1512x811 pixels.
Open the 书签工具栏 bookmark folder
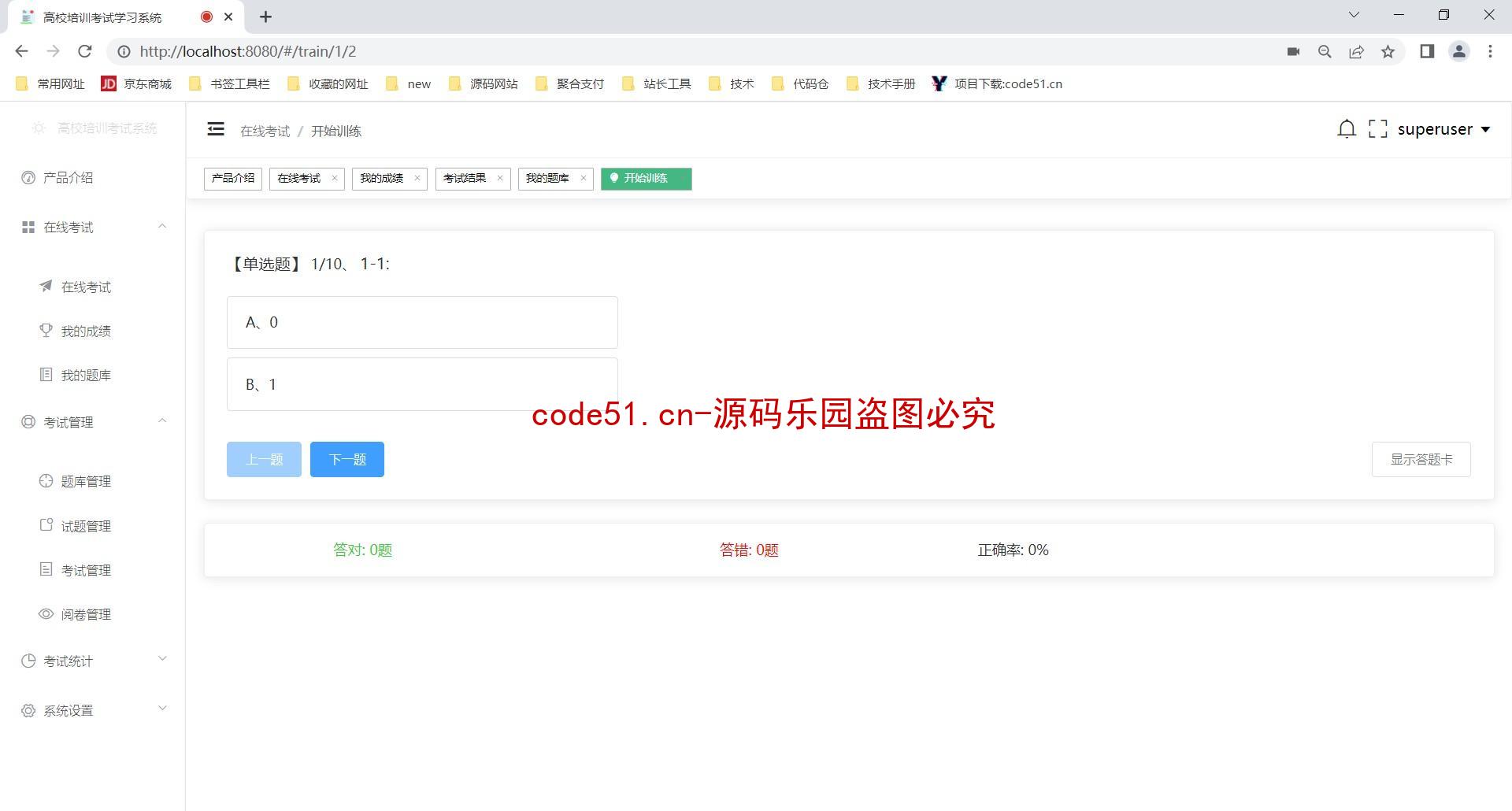click(229, 83)
